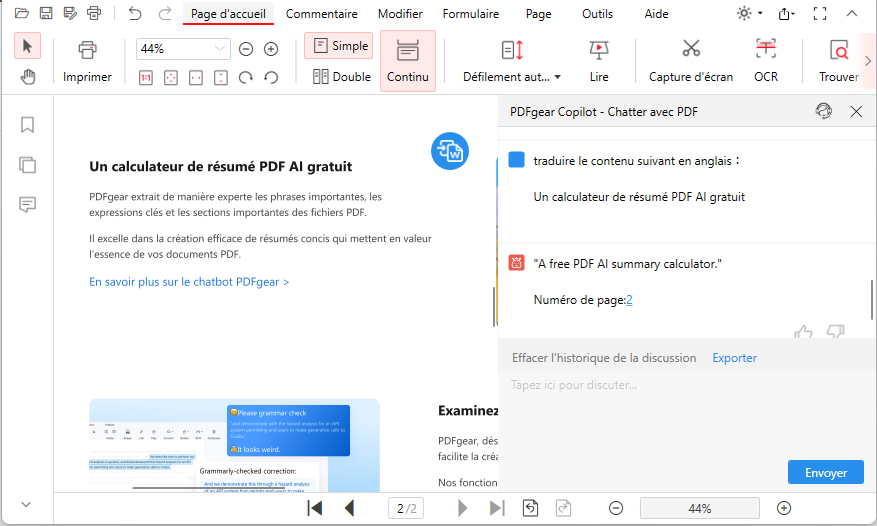Run the OCR tool

pos(766,62)
